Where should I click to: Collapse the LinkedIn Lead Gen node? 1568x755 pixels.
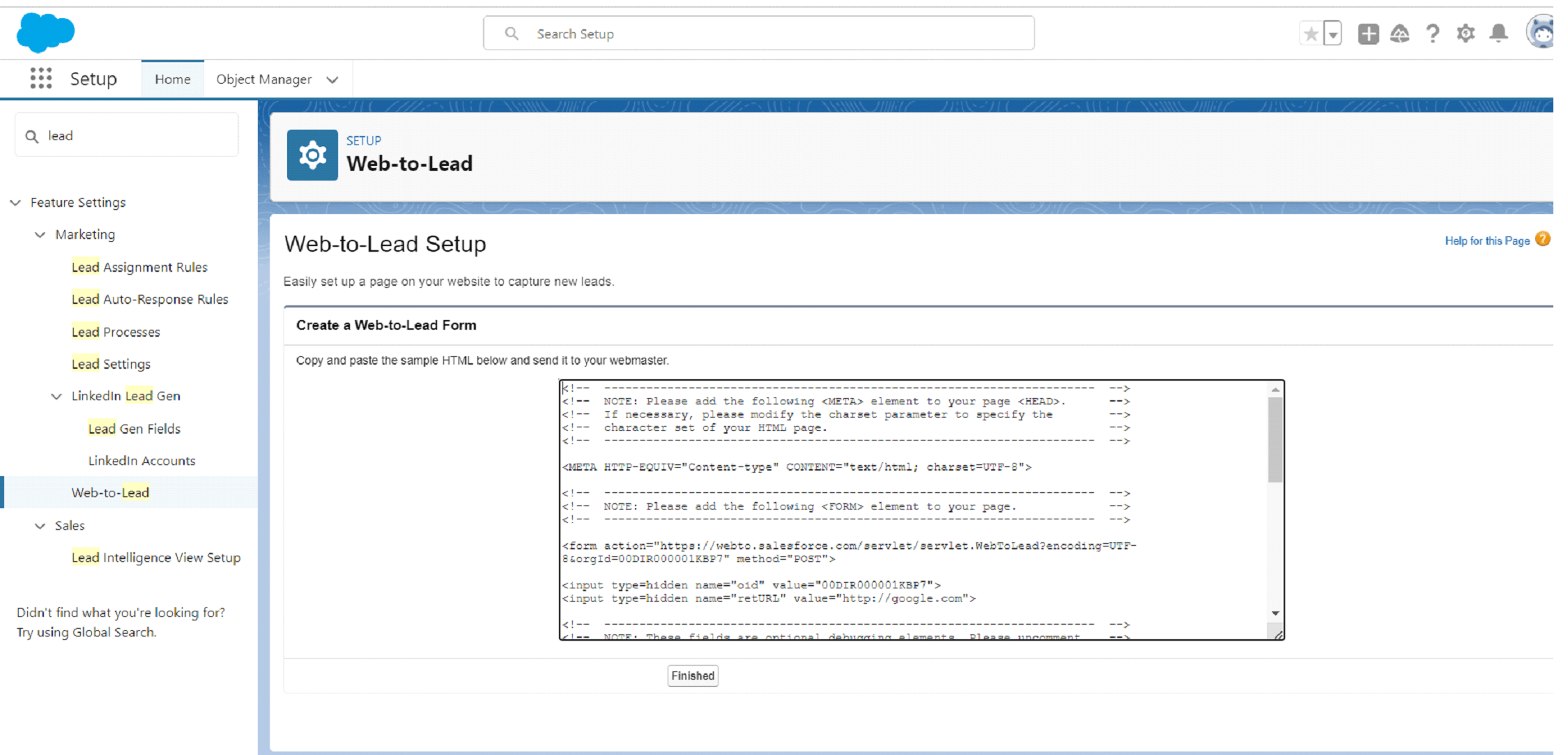56,396
